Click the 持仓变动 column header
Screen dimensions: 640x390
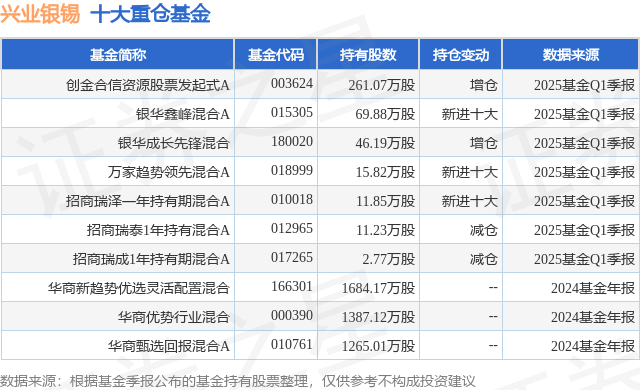coord(461,55)
